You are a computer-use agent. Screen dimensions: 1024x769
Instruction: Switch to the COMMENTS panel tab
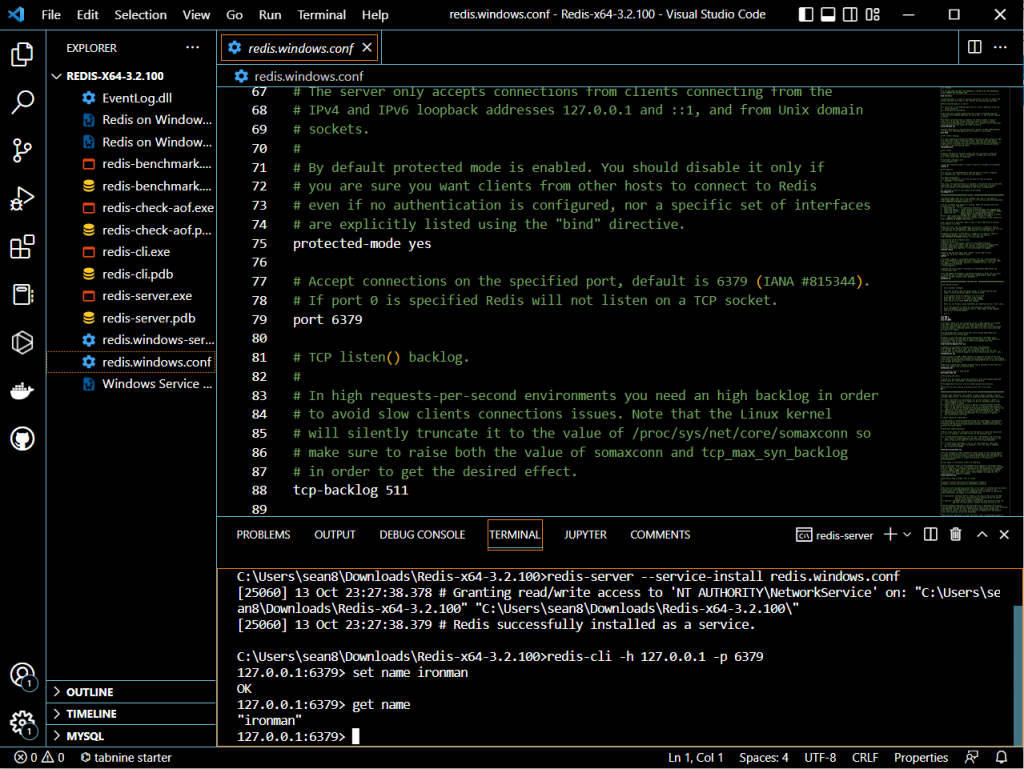[x=660, y=535]
